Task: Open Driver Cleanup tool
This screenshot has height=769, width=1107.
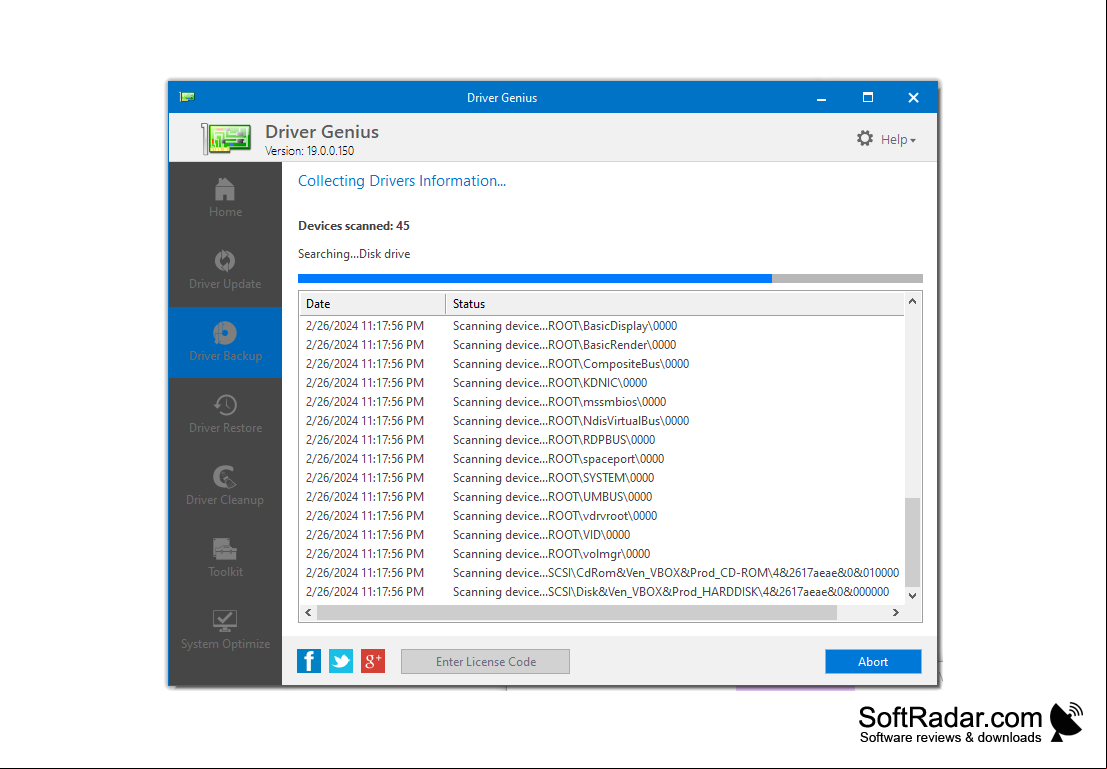Action: coord(225,486)
